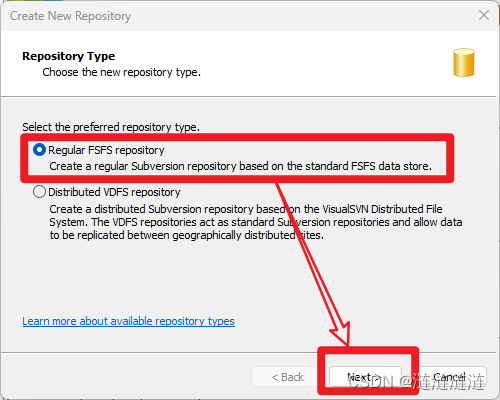Screen dimensions: 500x400
Task: Close the Create New Repository dialog
Action: pyautogui.click(x=484, y=15)
